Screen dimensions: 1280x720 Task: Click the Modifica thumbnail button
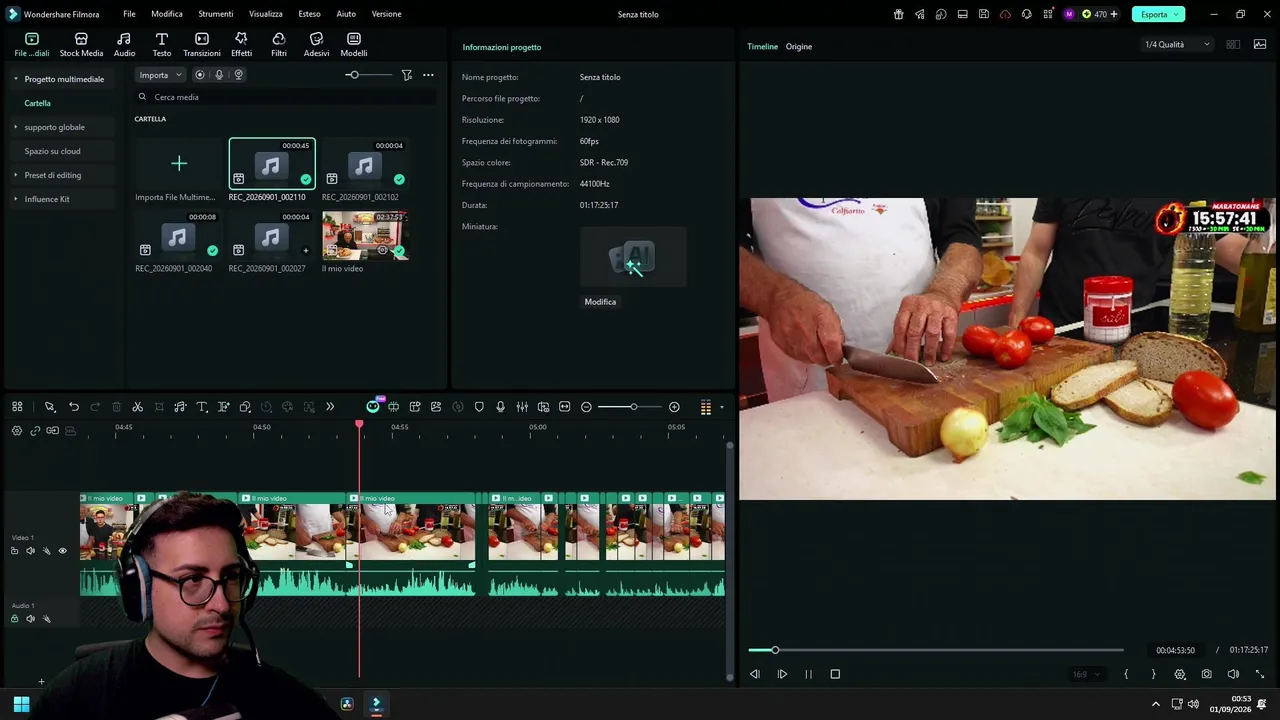point(600,302)
